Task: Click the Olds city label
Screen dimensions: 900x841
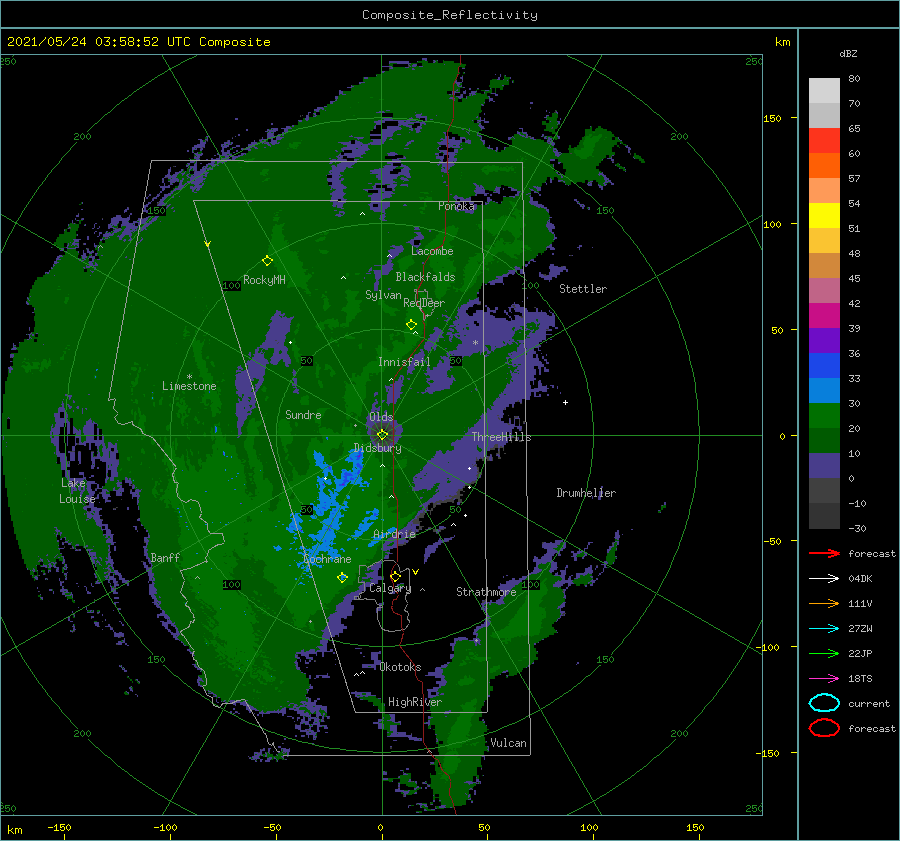Action: pyautogui.click(x=381, y=417)
